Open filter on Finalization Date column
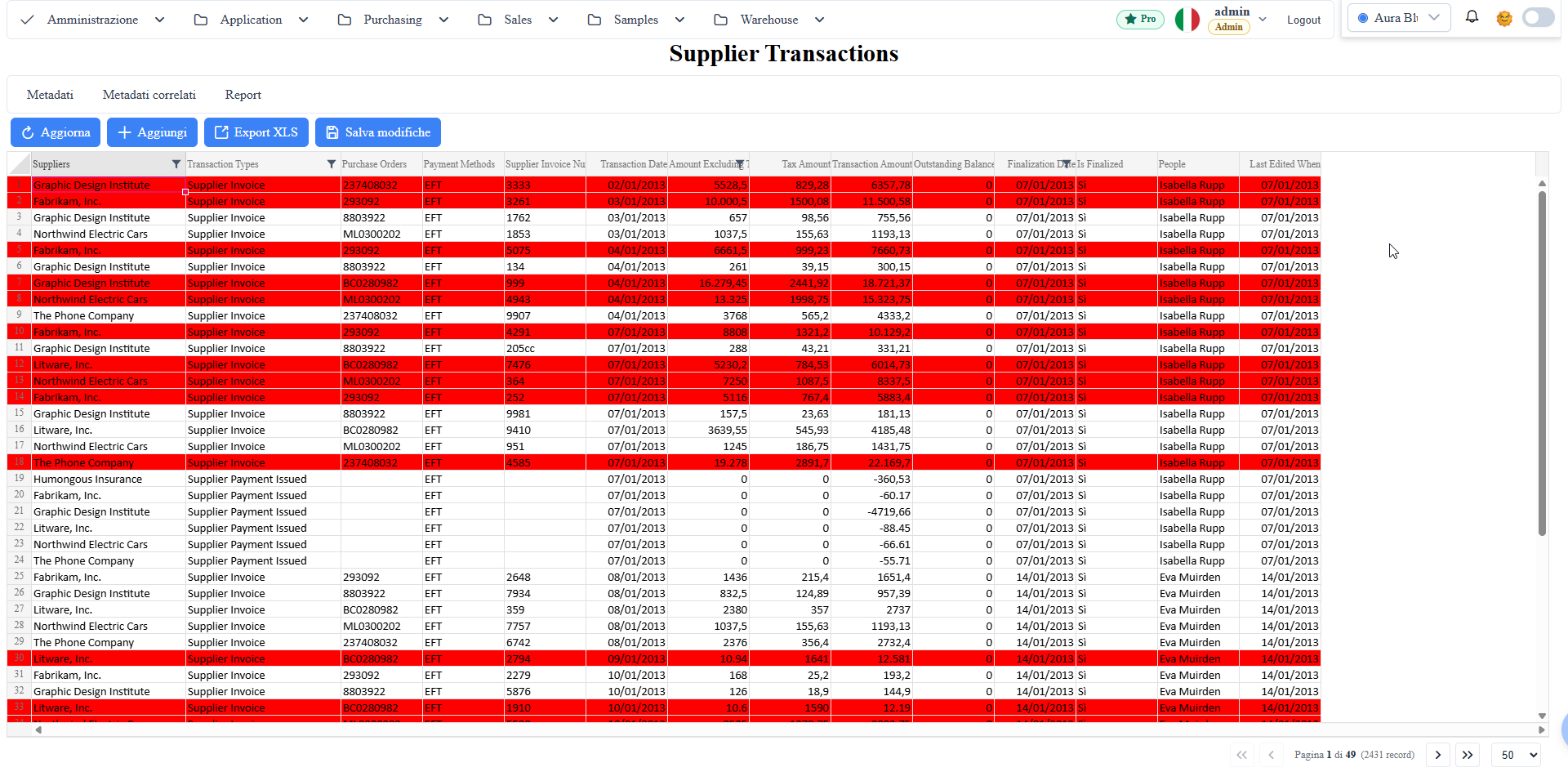This screenshot has height=772, width=1568. pyautogui.click(x=1067, y=164)
